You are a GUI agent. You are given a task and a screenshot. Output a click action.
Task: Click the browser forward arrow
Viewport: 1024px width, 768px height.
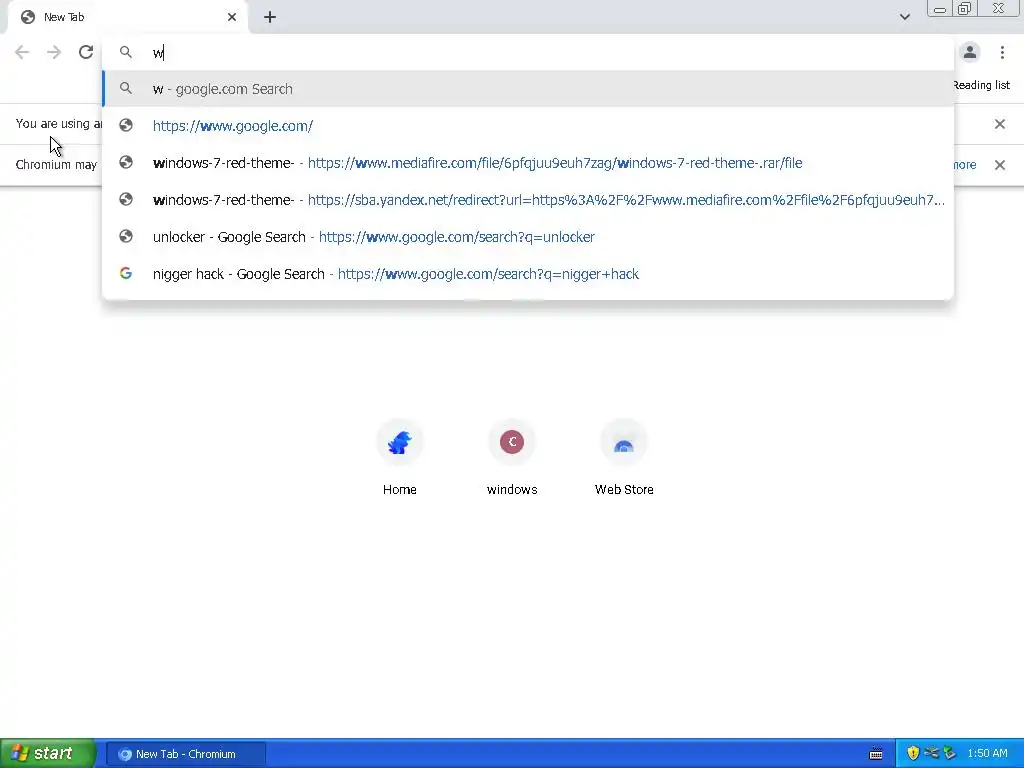click(54, 52)
